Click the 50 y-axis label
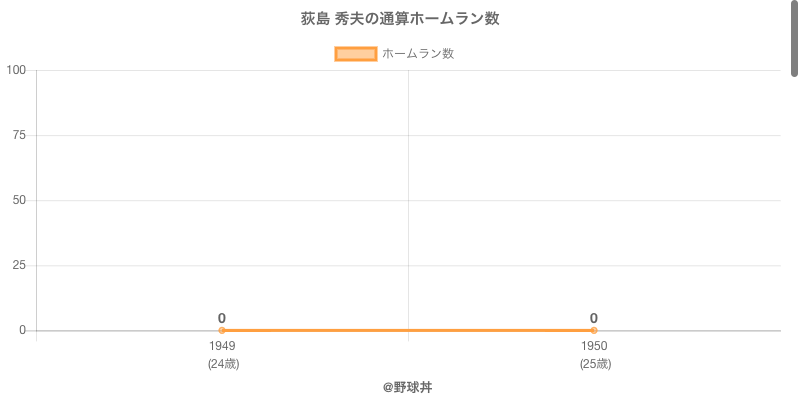The image size is (800, 400). pyautogui.click(x=19, y=201)
